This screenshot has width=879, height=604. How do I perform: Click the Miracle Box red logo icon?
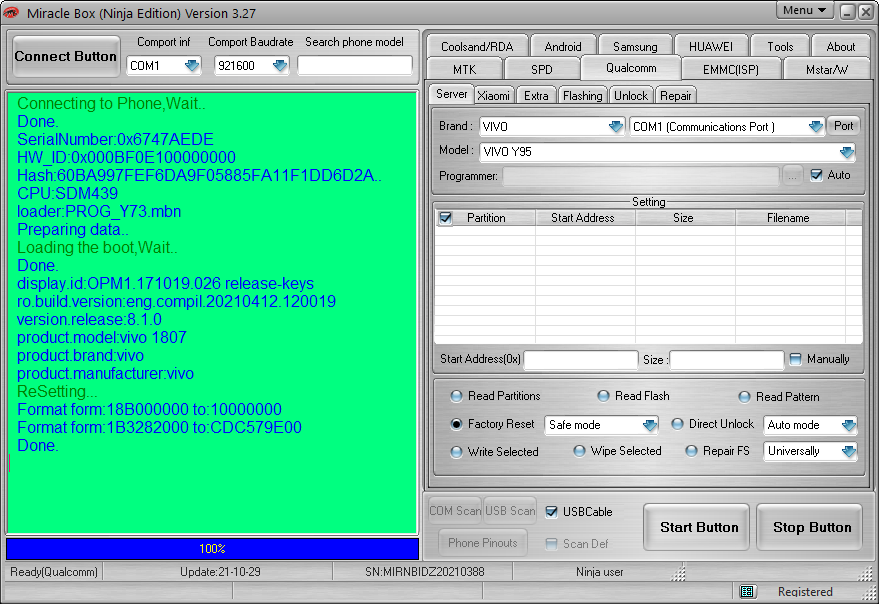pos(11,12)
